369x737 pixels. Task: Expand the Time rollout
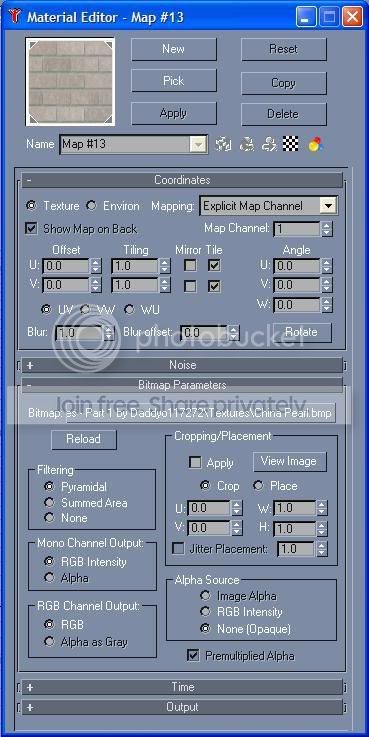click(x=182, y=687)
